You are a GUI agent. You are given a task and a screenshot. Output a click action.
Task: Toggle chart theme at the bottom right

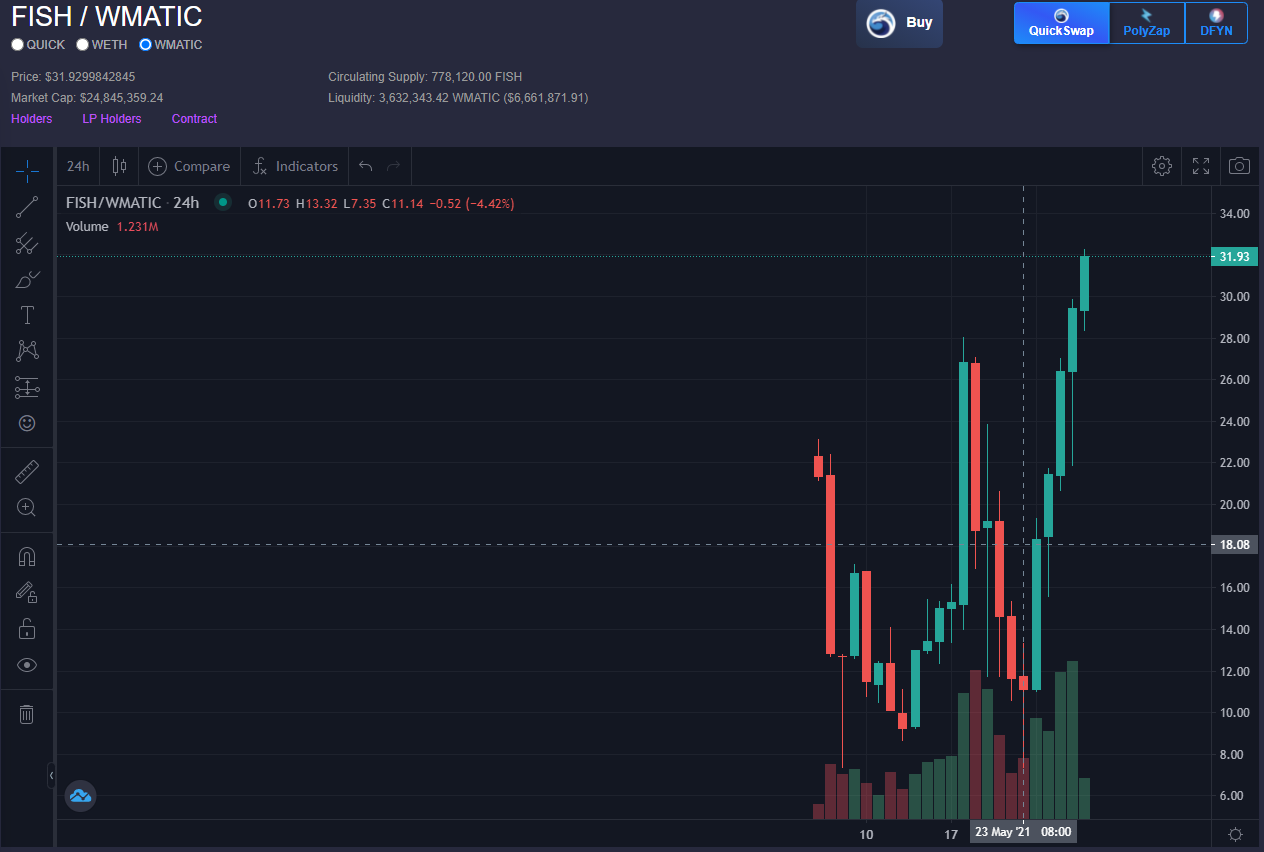tap(1235, 834)
